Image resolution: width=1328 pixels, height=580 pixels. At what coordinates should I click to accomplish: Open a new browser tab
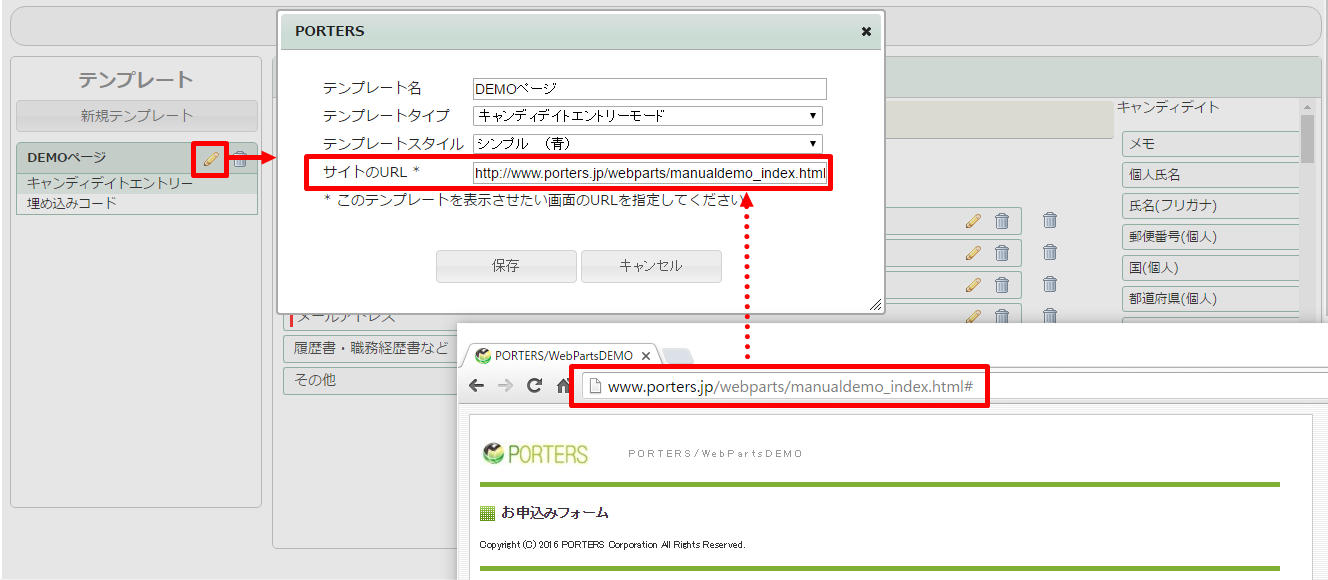pos(678,356)
